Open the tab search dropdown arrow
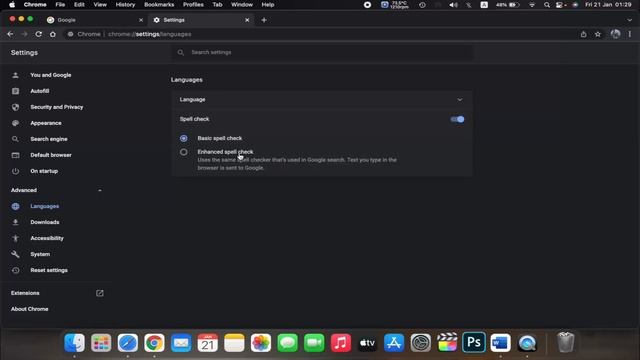Viewport: 640px width, 360px height. 629,20
